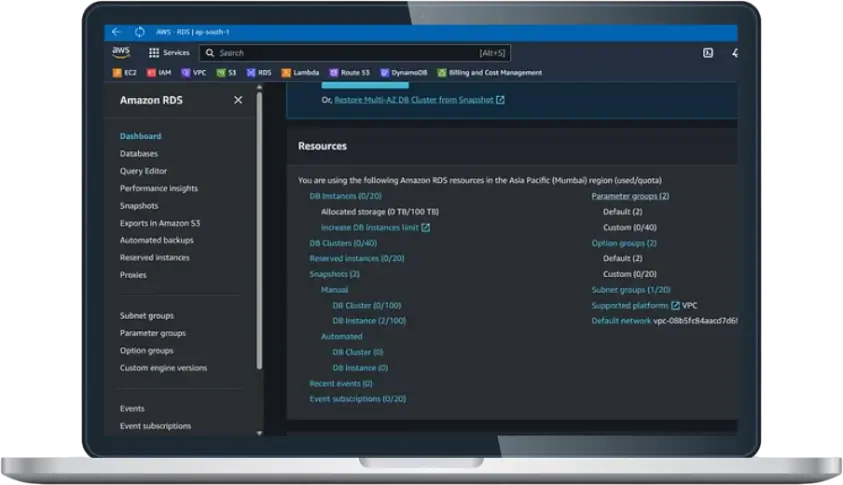Open Automated snapshots link
The width and height of the screenshot is (843, 485).
tap(341, 337)
